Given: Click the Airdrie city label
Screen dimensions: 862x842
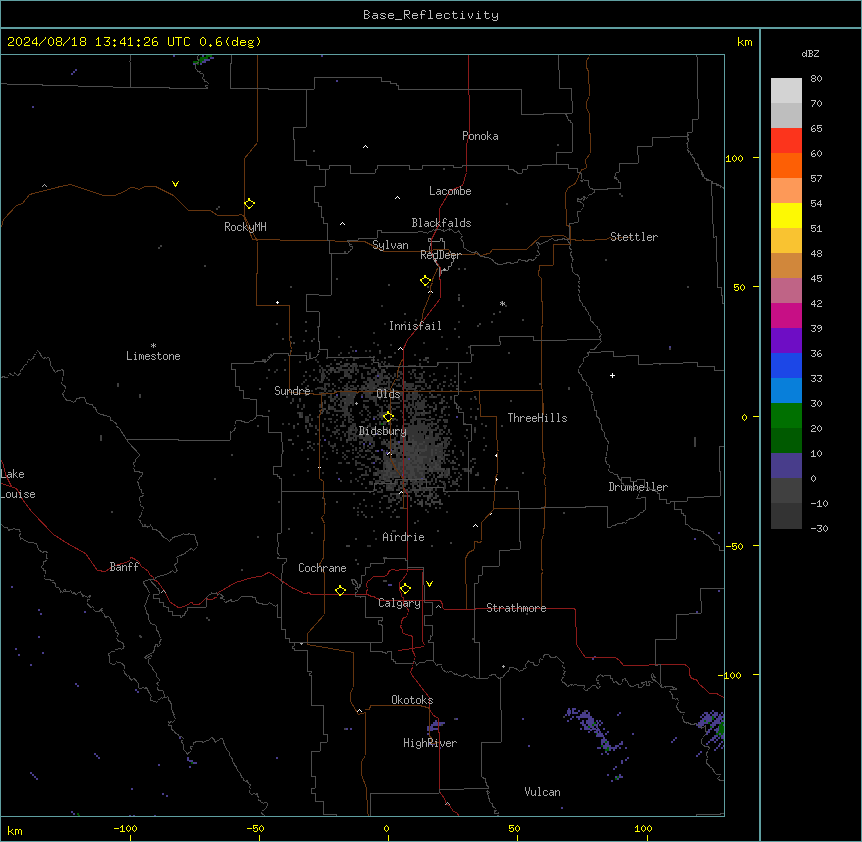Looking at the screenshot, I should (403, 537).
